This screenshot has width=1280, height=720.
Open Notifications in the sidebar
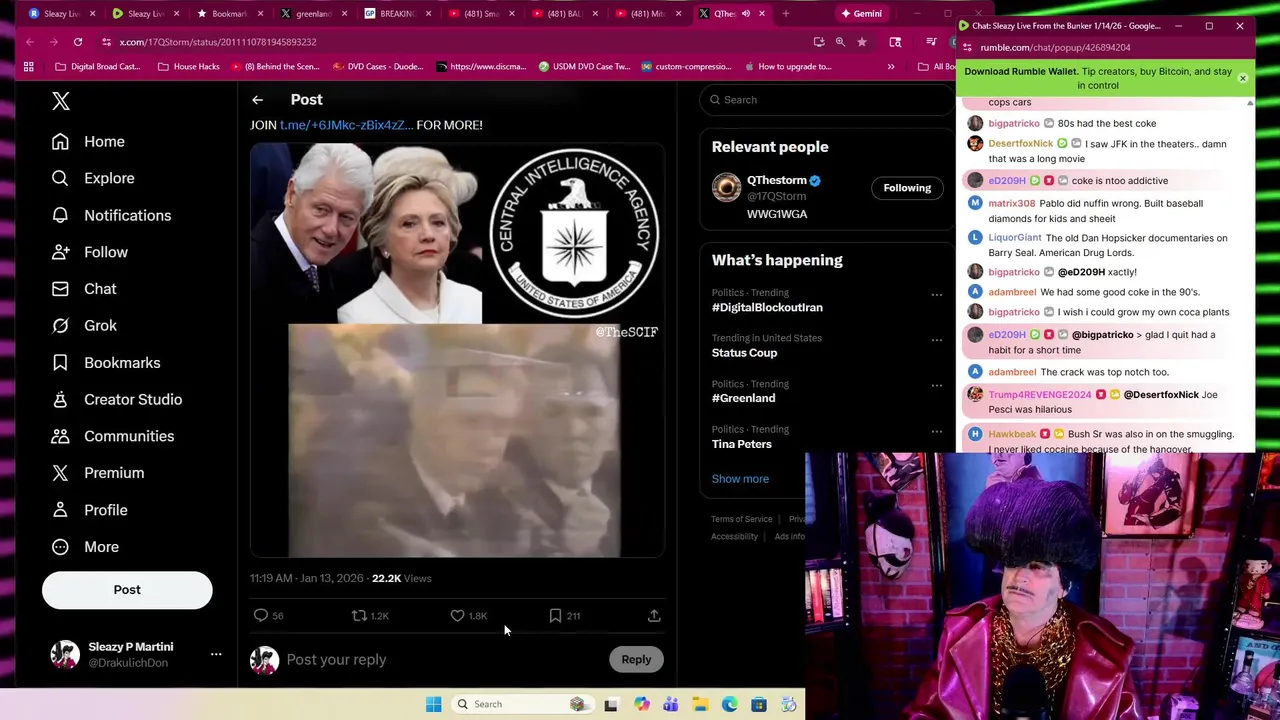coord(111,215)
